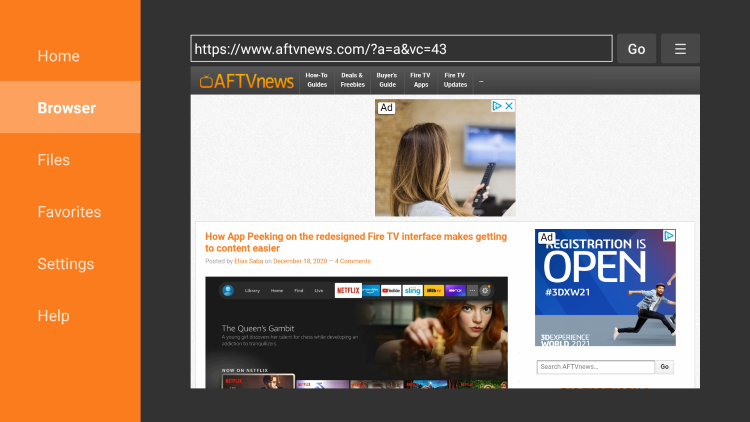Open Fire TV Apps nav tab
750x422 pixels.
(x=421, y=80)
